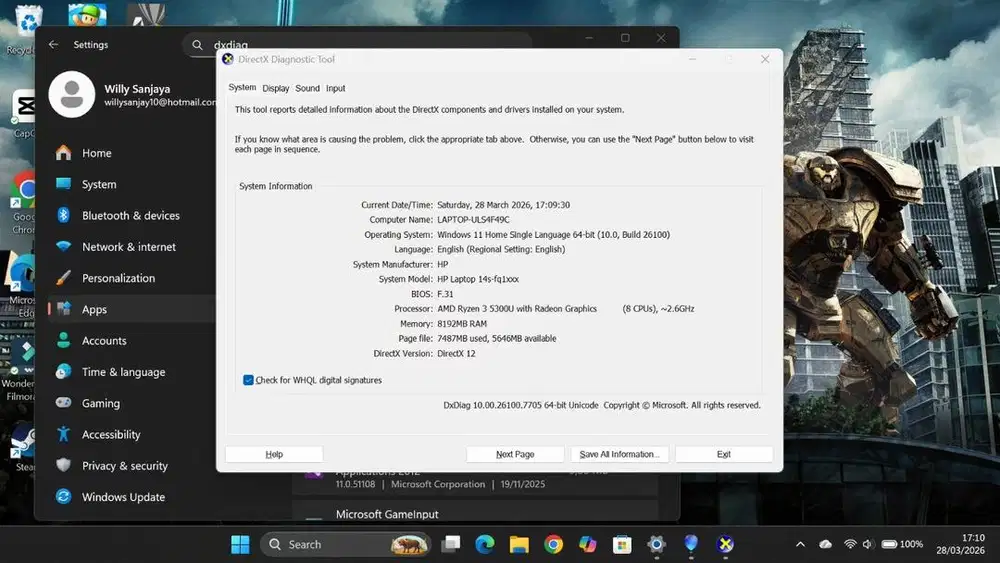
Task: Select the Google Chrome desktop shortcut
Action: click(23, 203)
